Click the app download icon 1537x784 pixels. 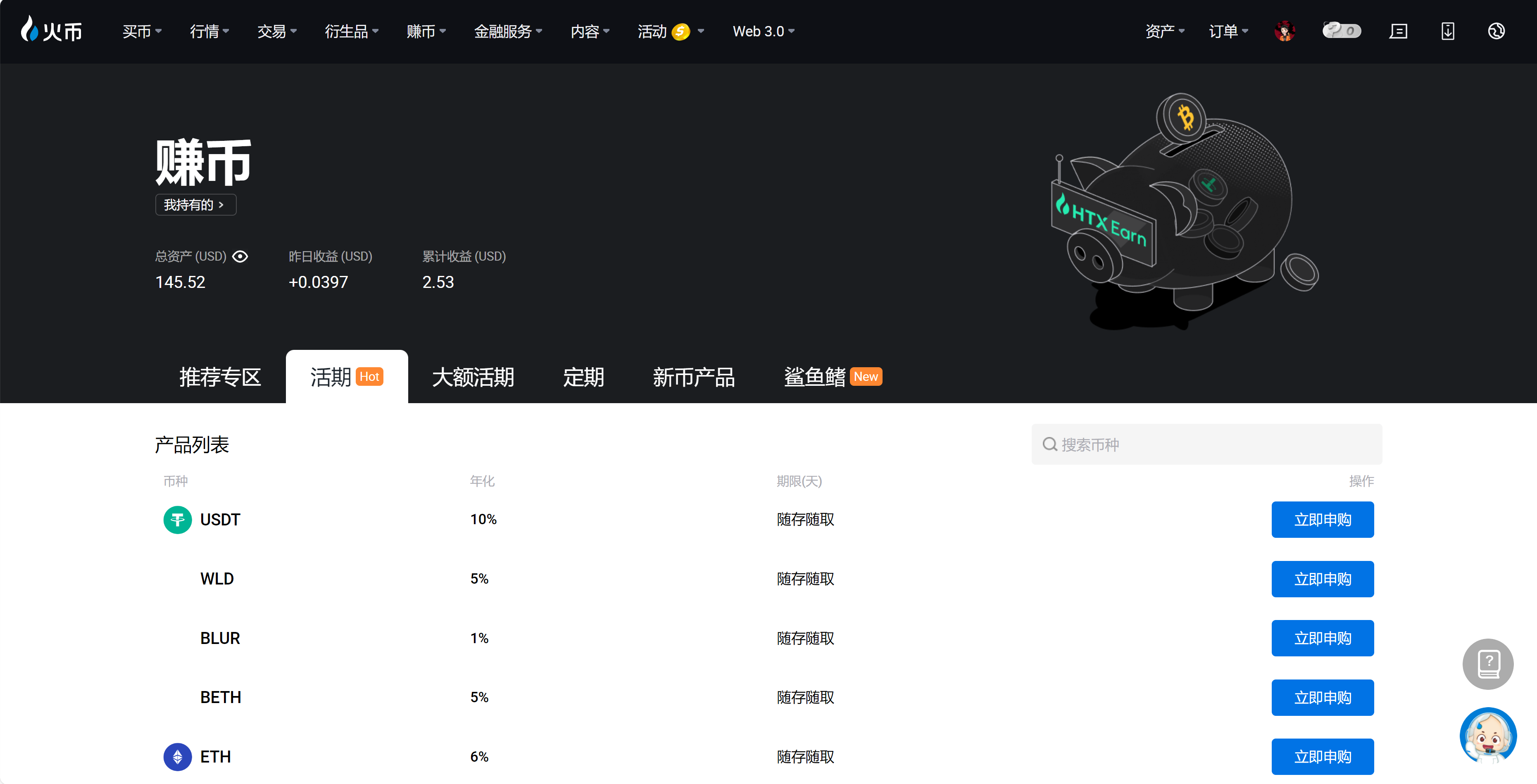click(1447, 31)
